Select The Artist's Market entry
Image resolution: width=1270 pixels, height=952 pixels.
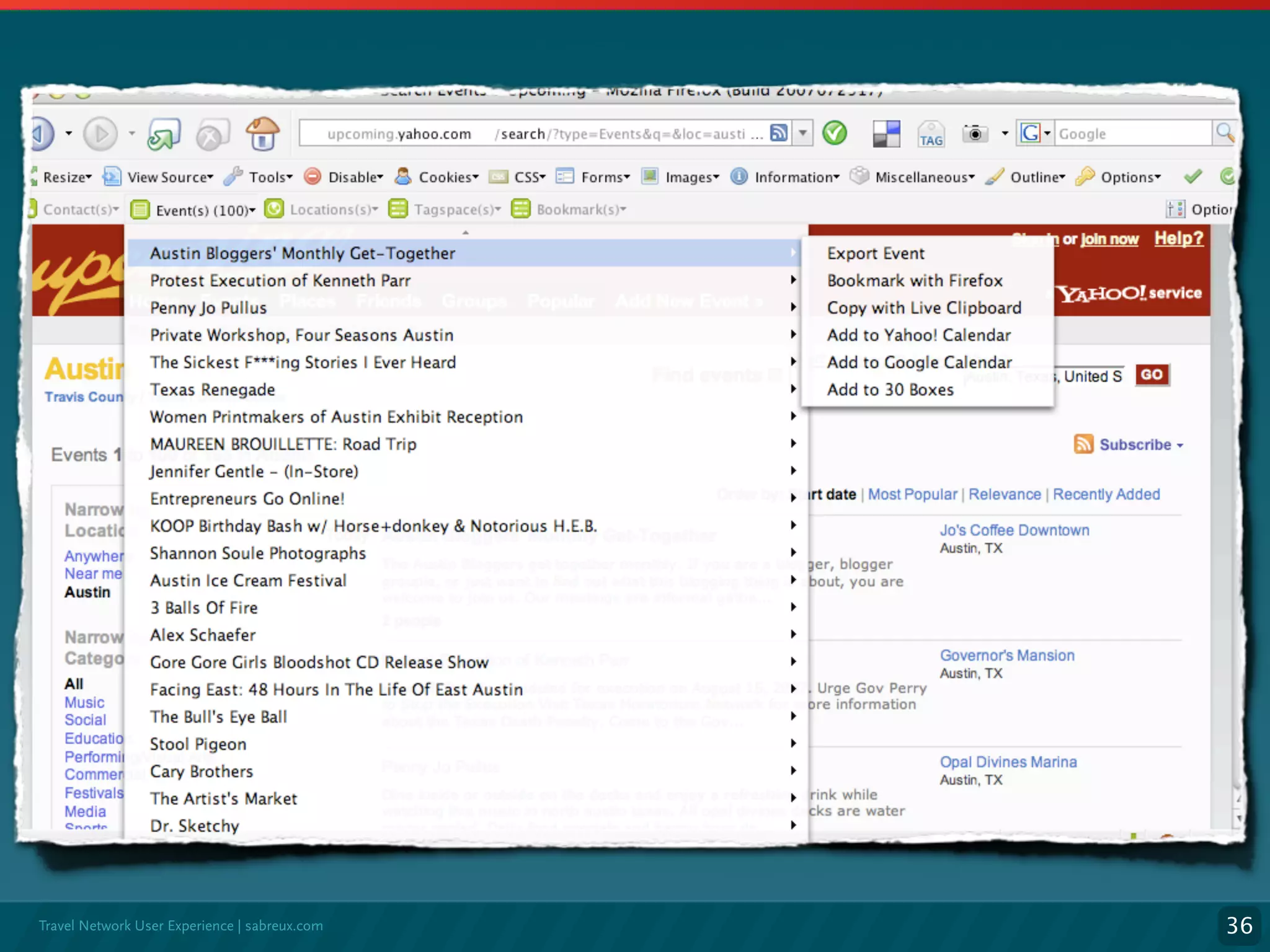[x=464, y=798]
